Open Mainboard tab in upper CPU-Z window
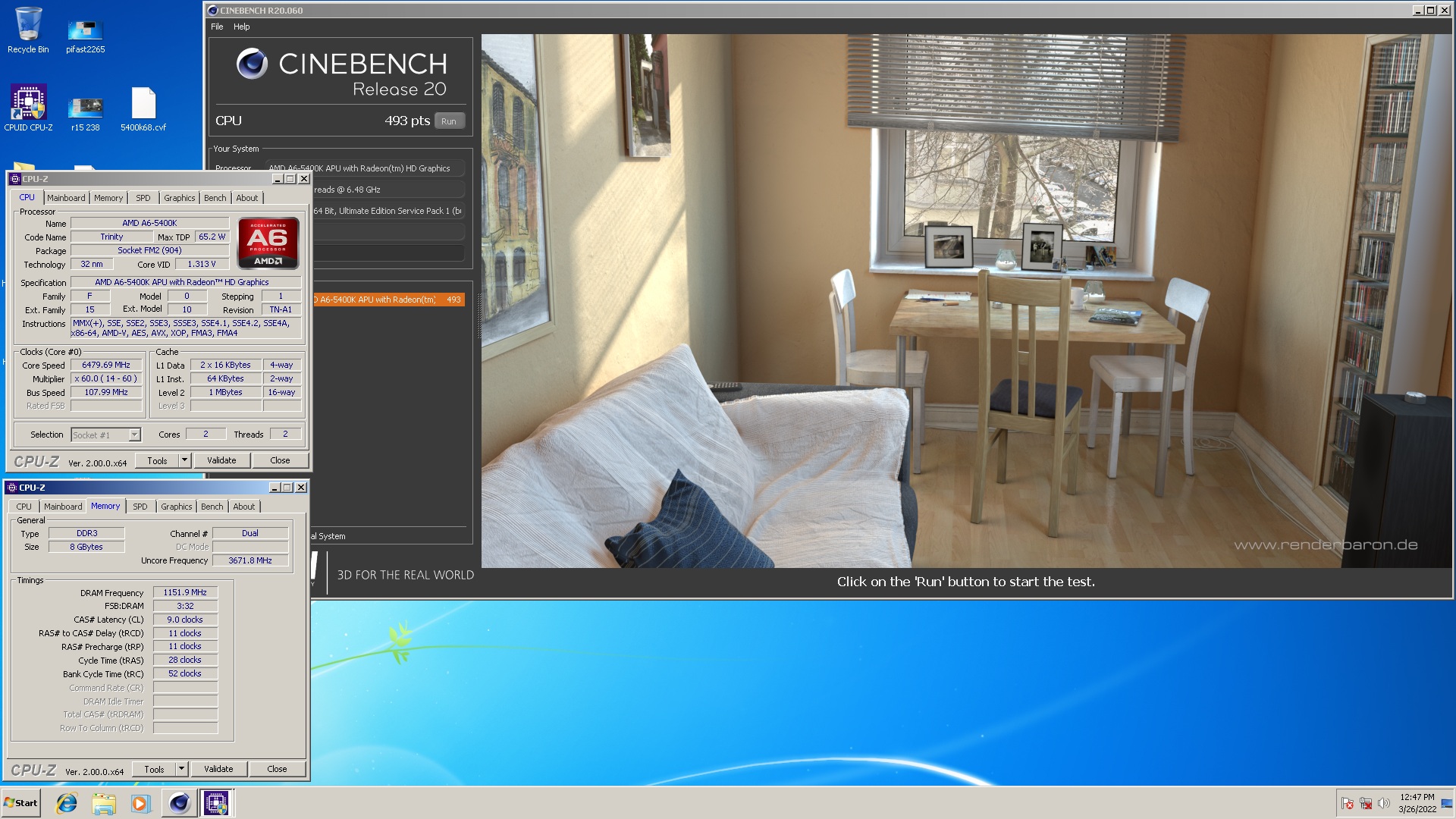The image size is (1456, 819). click(66, 198)
